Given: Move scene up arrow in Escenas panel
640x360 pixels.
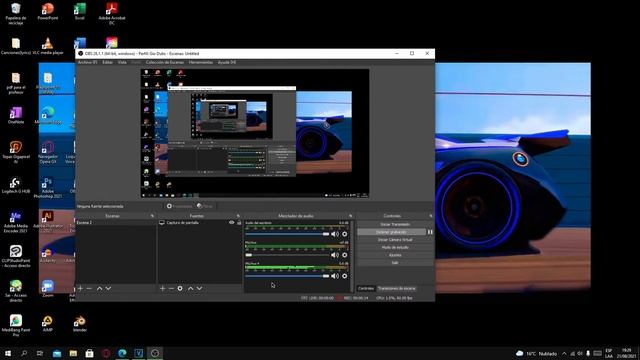Looking at the screenshot, I should (99, 288).
